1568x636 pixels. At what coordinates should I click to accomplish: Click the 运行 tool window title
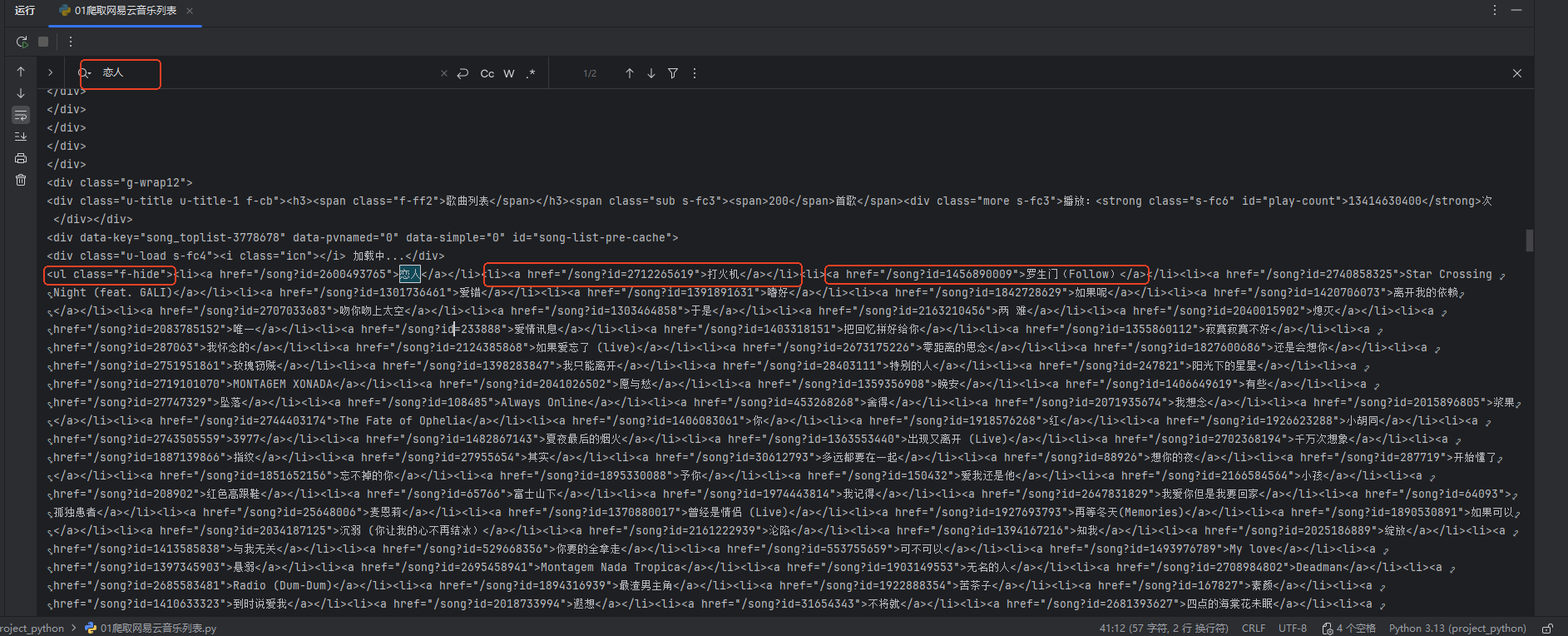25,11
